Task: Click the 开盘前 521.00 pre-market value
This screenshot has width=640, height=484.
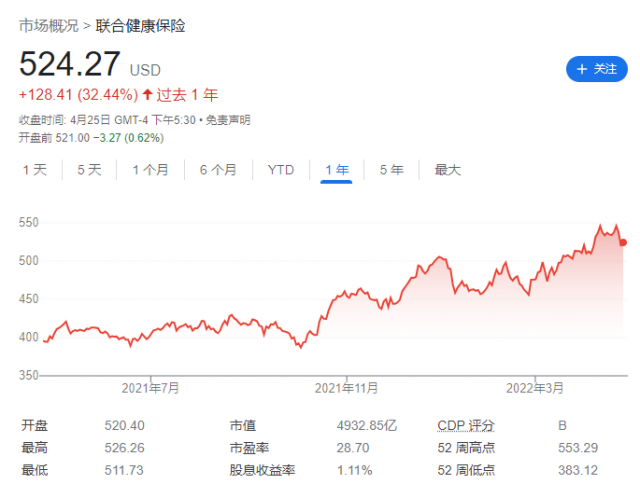Action: pos(54,138)
